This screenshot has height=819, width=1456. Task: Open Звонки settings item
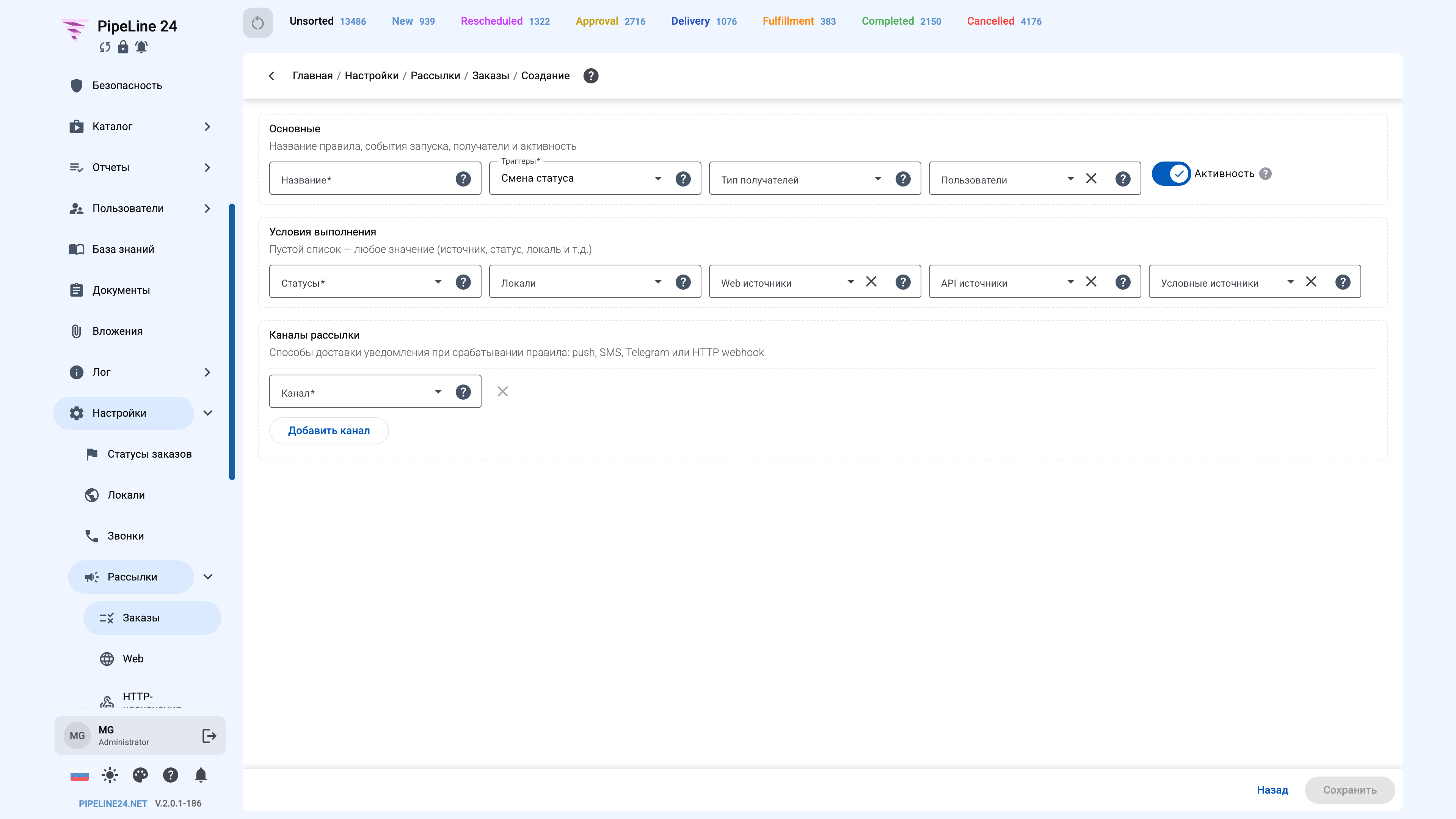[x=126, y=536]
